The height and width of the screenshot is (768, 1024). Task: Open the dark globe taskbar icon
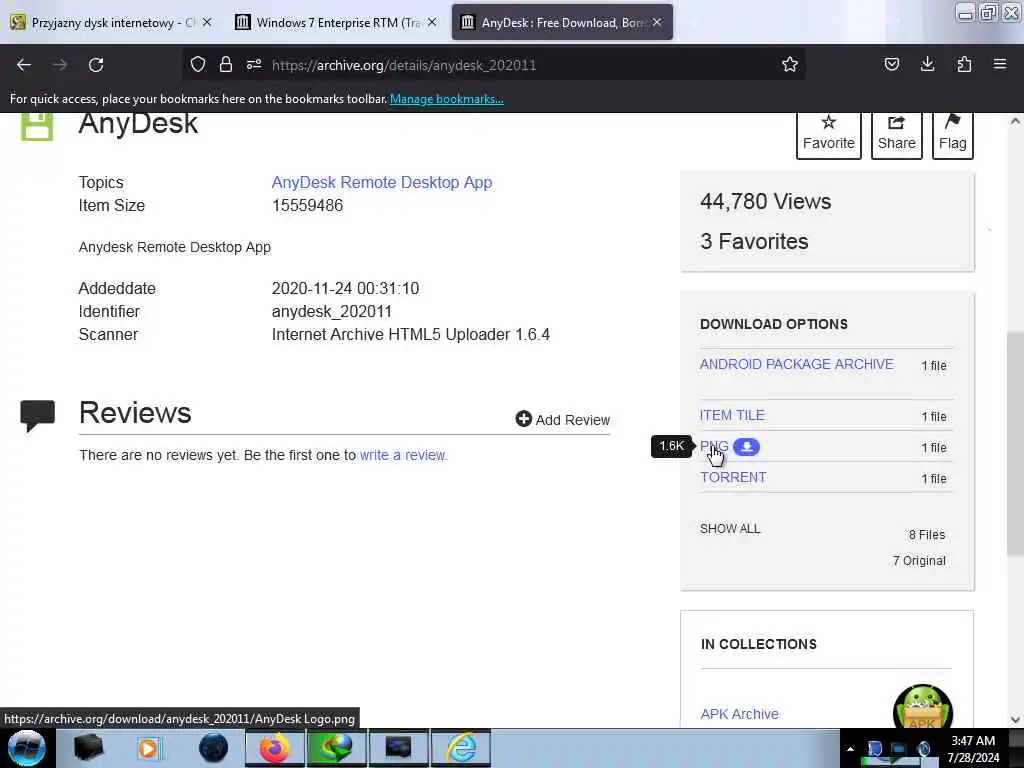pos(213,748)
